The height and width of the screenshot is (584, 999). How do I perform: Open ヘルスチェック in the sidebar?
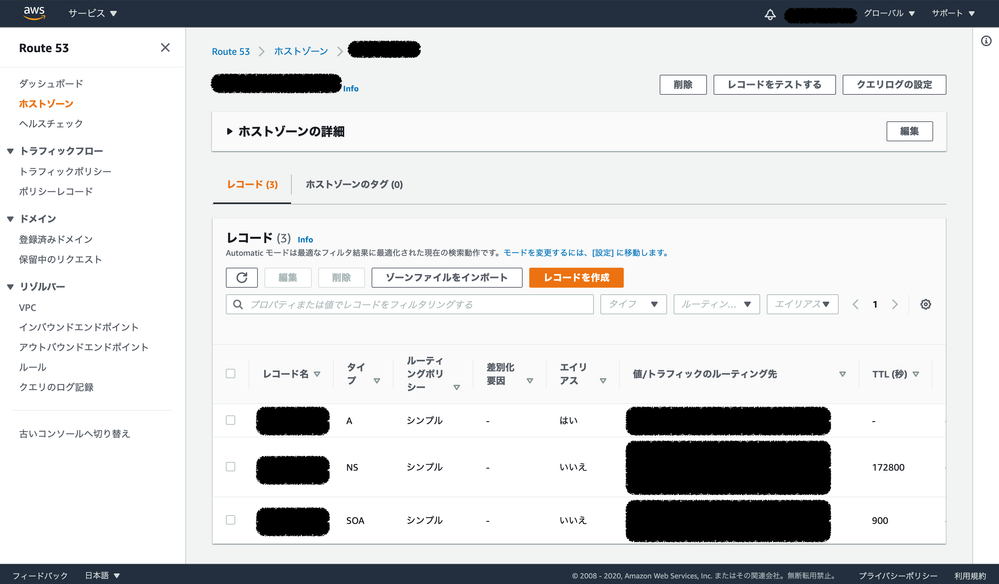[x=51, y=124]
